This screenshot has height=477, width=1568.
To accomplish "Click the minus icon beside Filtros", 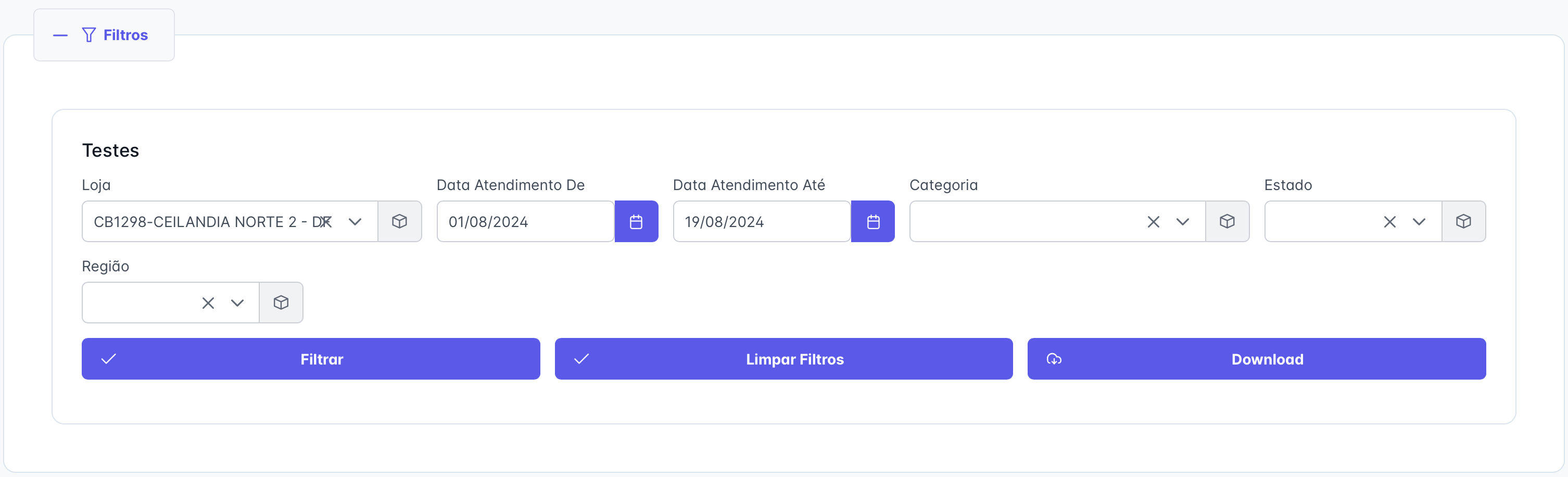I will pos(60,35).
